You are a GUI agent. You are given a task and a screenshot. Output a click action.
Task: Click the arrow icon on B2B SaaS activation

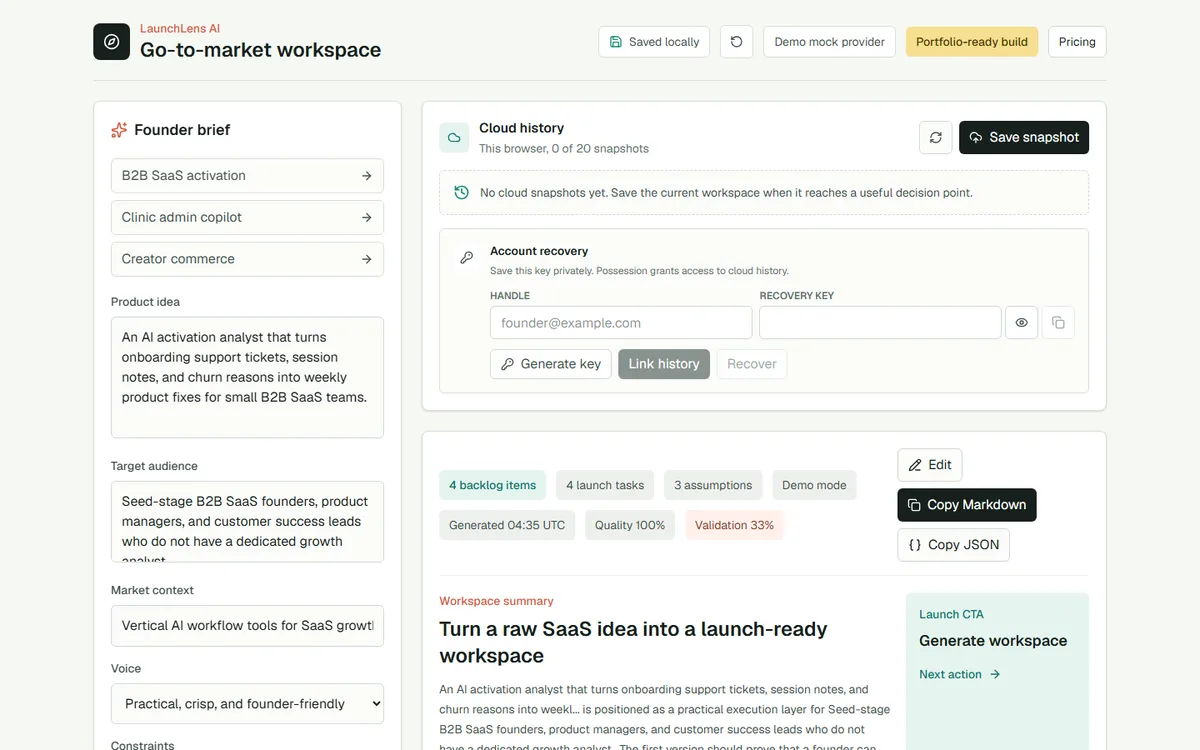pyautogui.click(x=367, y=176)
